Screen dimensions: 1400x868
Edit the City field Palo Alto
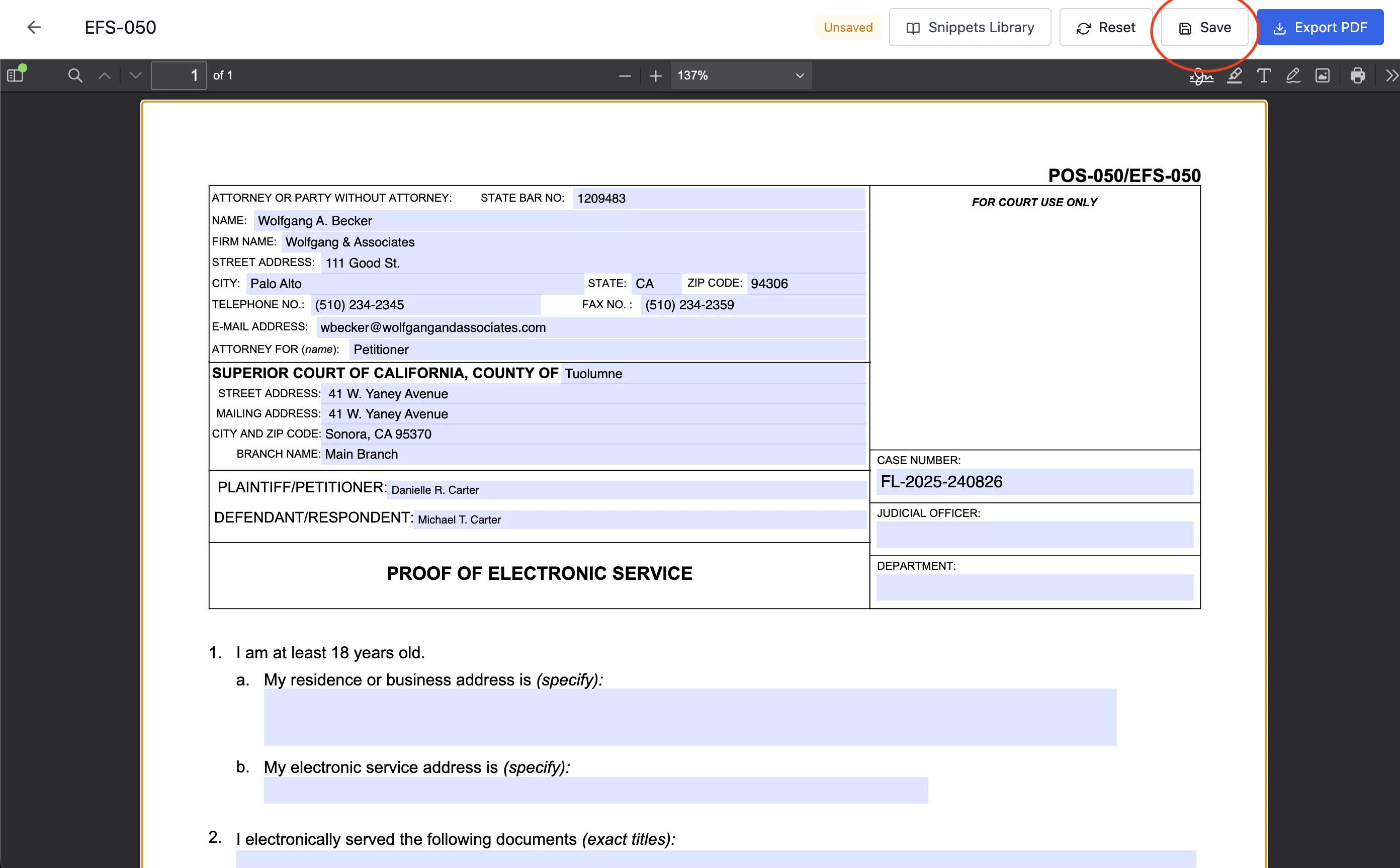[x=415, y=284]
